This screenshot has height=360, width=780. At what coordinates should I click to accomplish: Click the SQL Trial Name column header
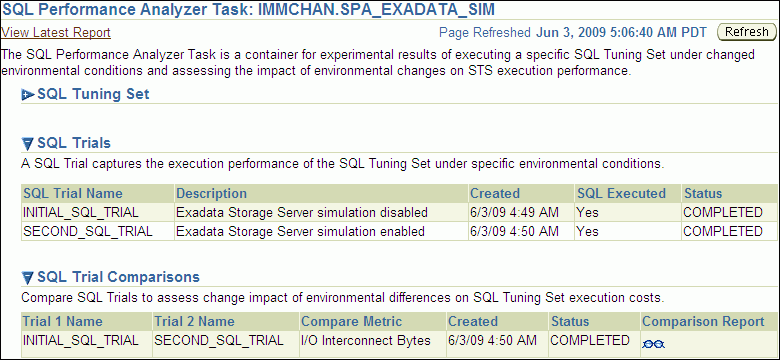73,193
